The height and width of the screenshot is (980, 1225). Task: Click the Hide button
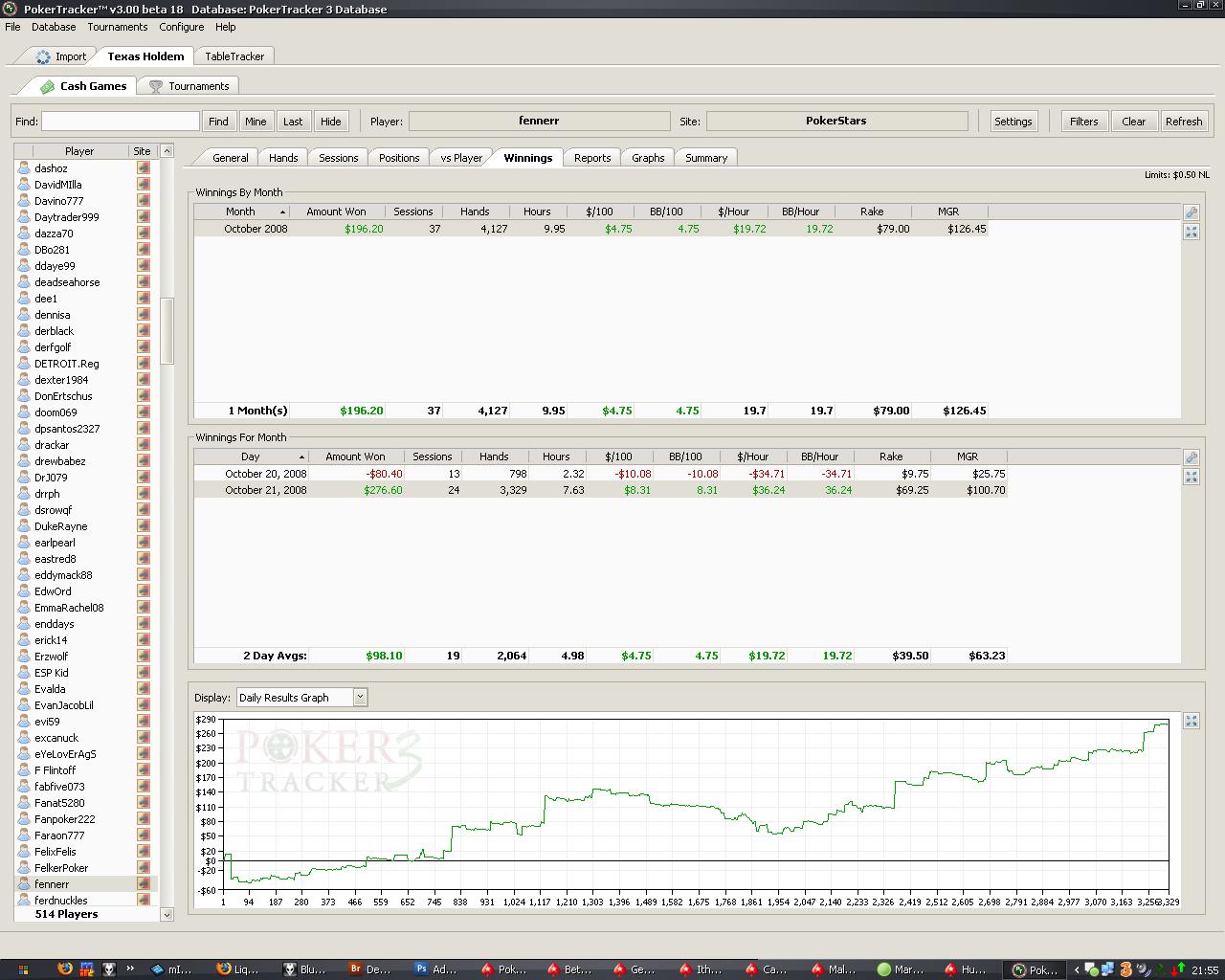pyautogui.click(x=331, y=122)
